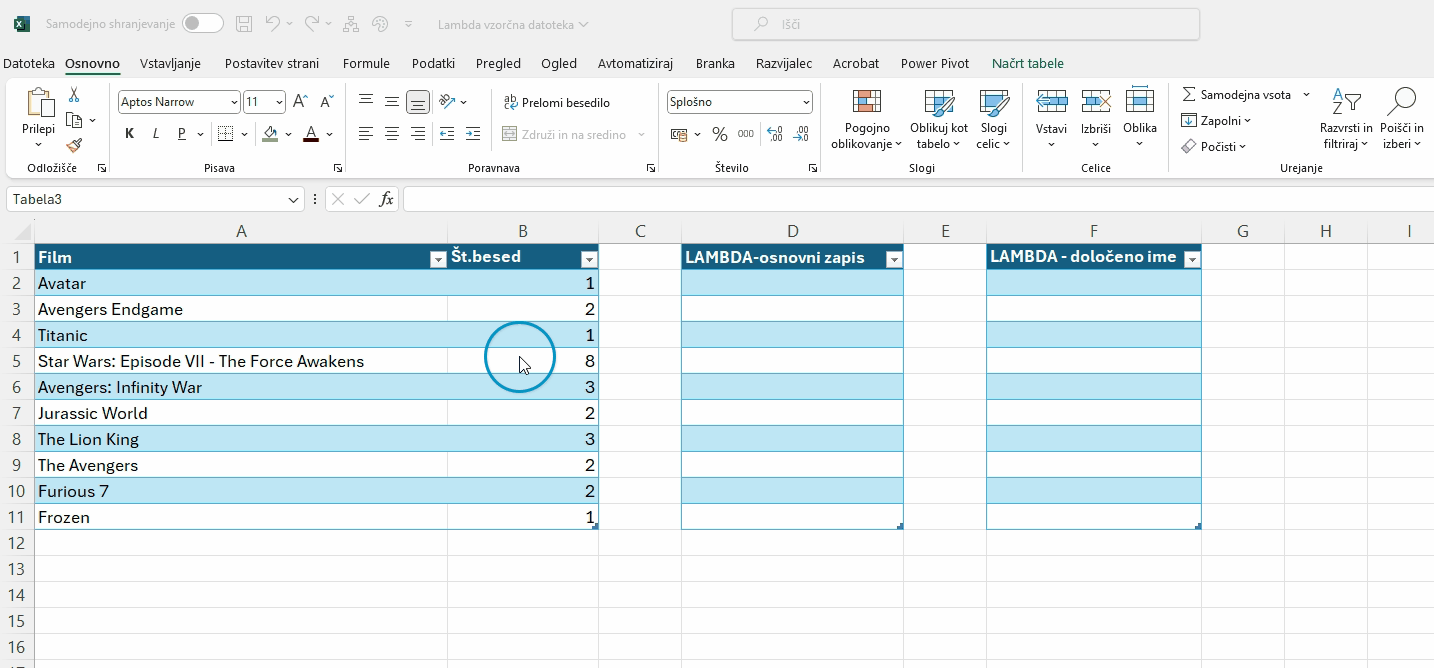Image resolution: width=1434 pixels, height=668 pixels.
Task: Click the search box Išči
Action: 965,24
